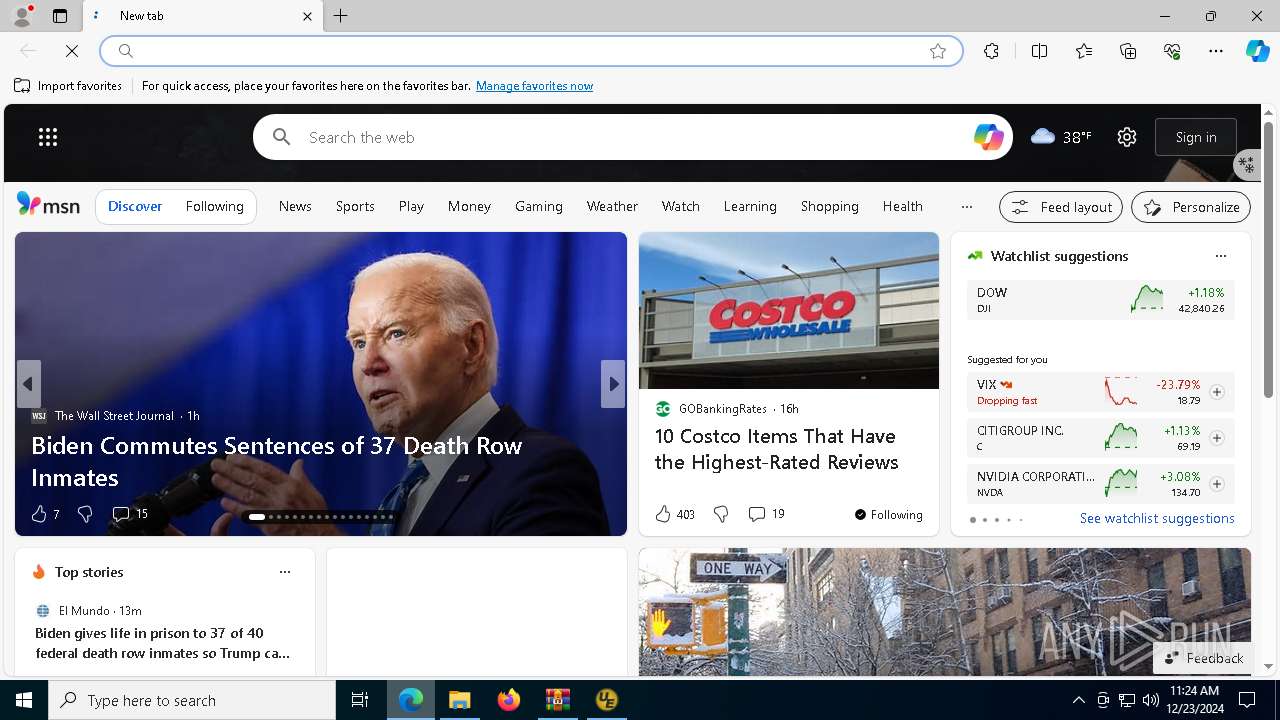1280x720 pixels.
Task: Open the Money section
Action: point(469,207)
